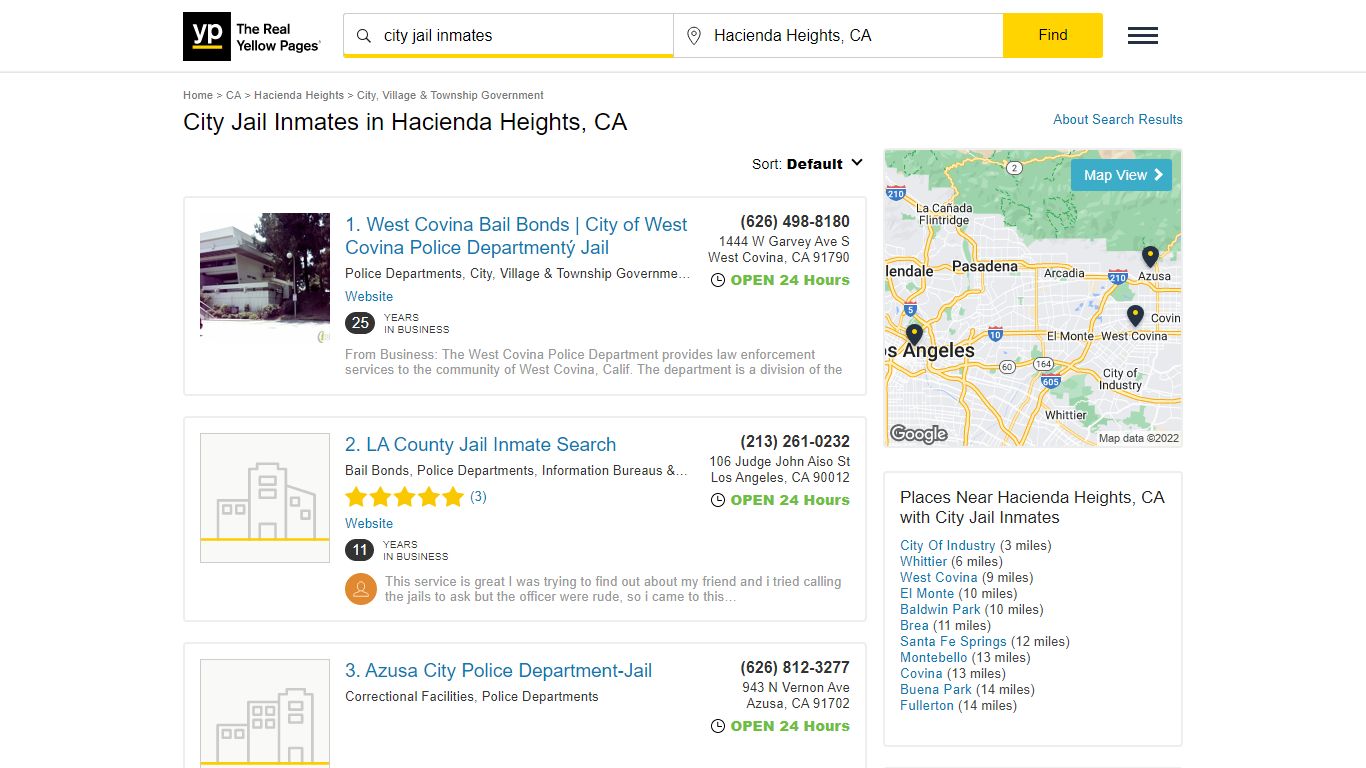1366x768 pixels.
Task: Visit Website link for West Covina listing
Action: [369, 296]
